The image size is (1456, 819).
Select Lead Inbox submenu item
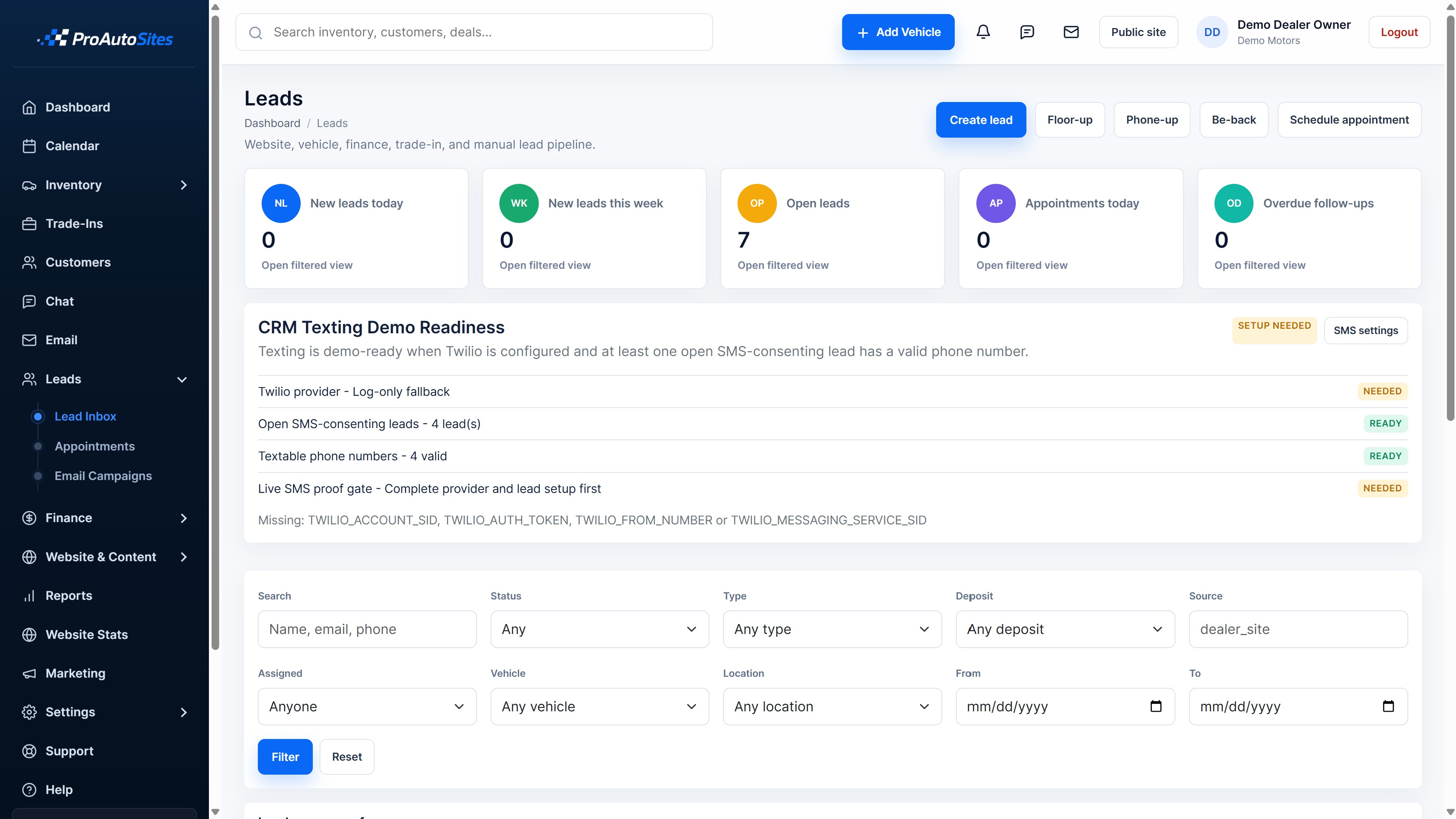click(x=85, y=417)
